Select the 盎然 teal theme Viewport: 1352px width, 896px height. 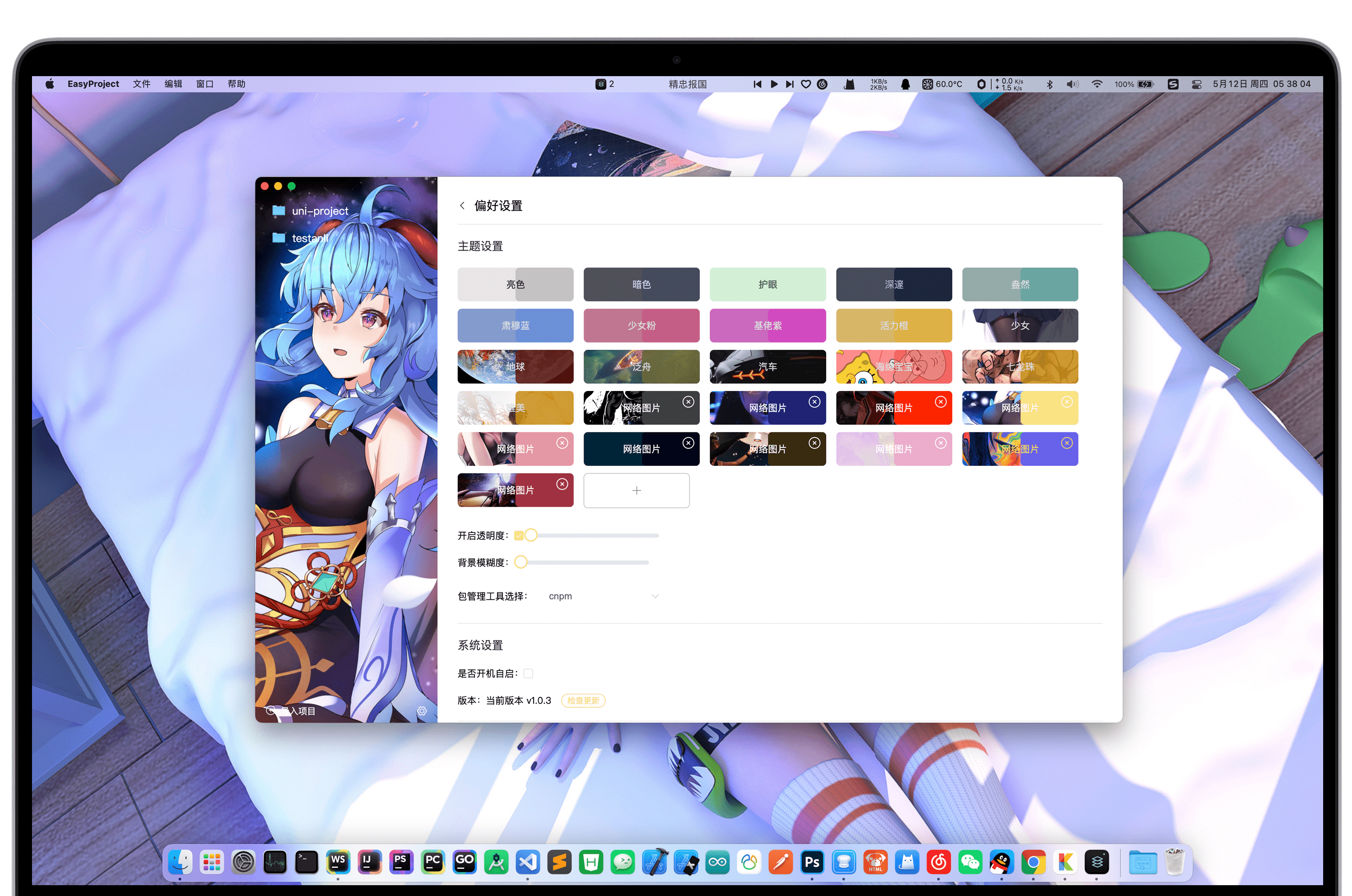pyautogui.click(x=1020, y=284)
